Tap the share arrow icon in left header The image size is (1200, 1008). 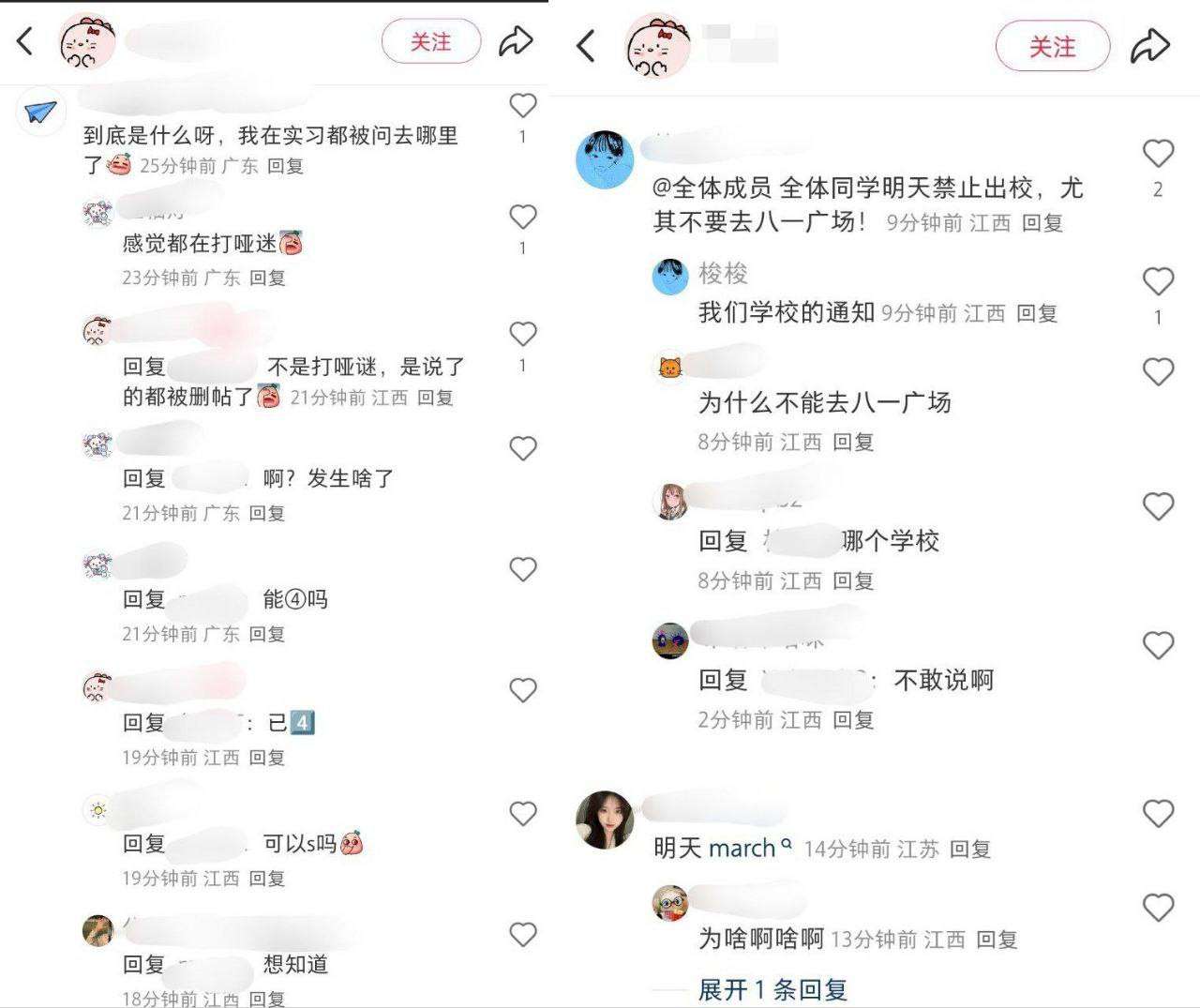[516, 41]
